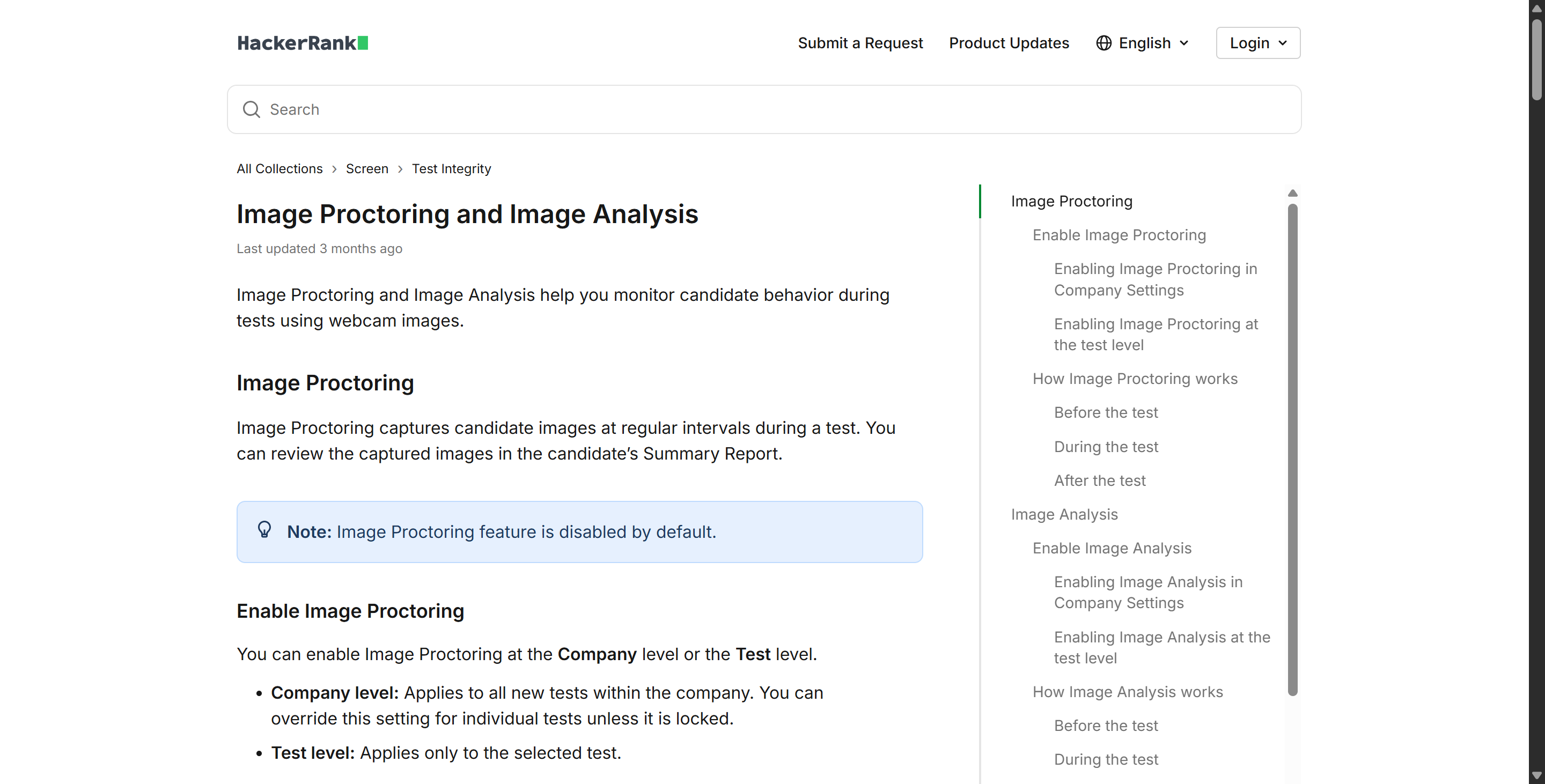Image resolution: width=1545 pixels, height=784 pixels.
Task: Go to All Collections breadcrumb
Action: [279, 168]
